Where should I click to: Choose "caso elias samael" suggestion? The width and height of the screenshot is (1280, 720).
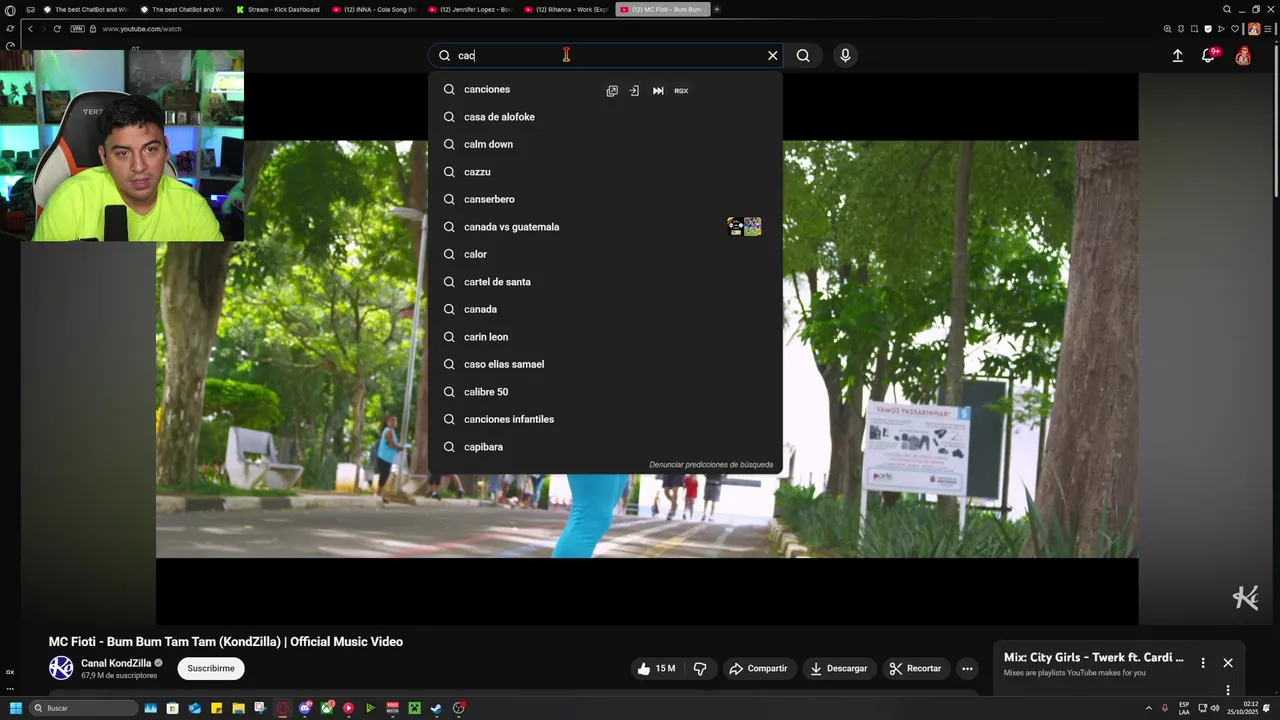pos(605,364)
